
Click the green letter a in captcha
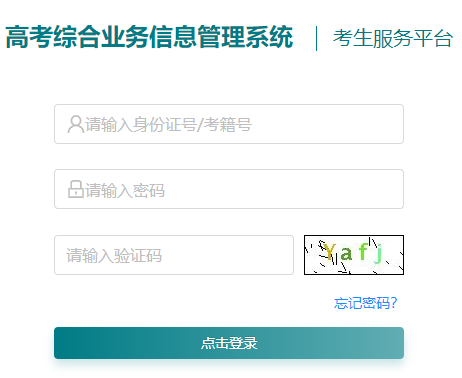346,253
